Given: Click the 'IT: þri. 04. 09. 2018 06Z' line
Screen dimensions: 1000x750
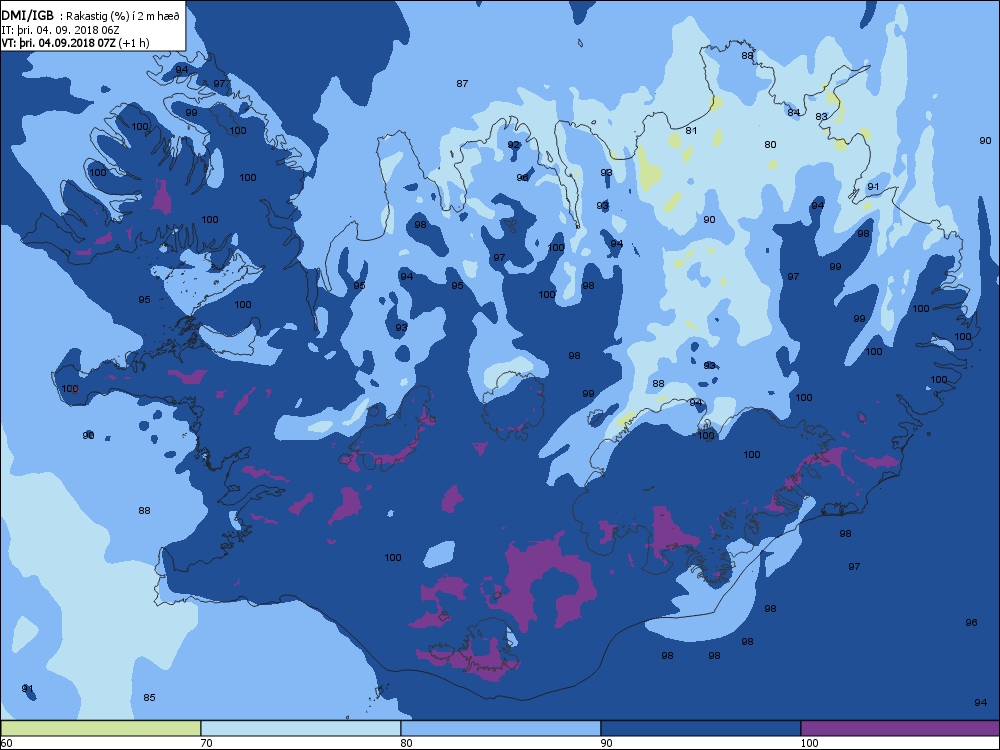Looking at the screenshot, I should point(61,30).
